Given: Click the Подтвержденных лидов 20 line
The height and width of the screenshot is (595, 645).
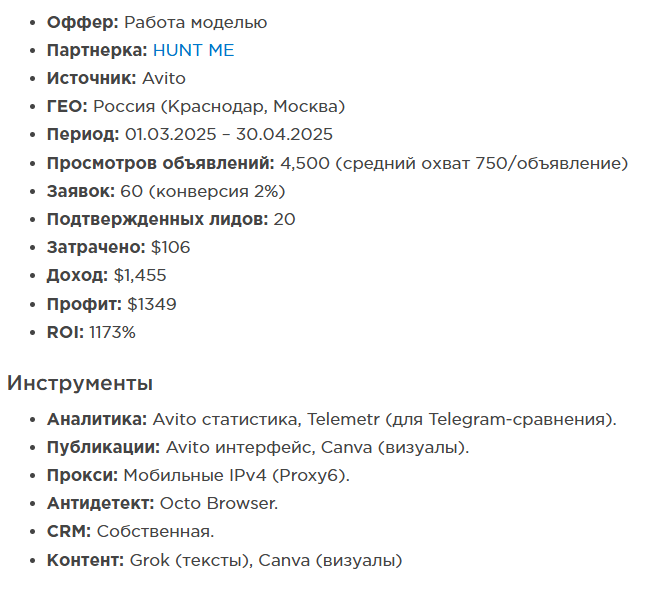Looking at the screenshot, I should (x=171, y=219).
